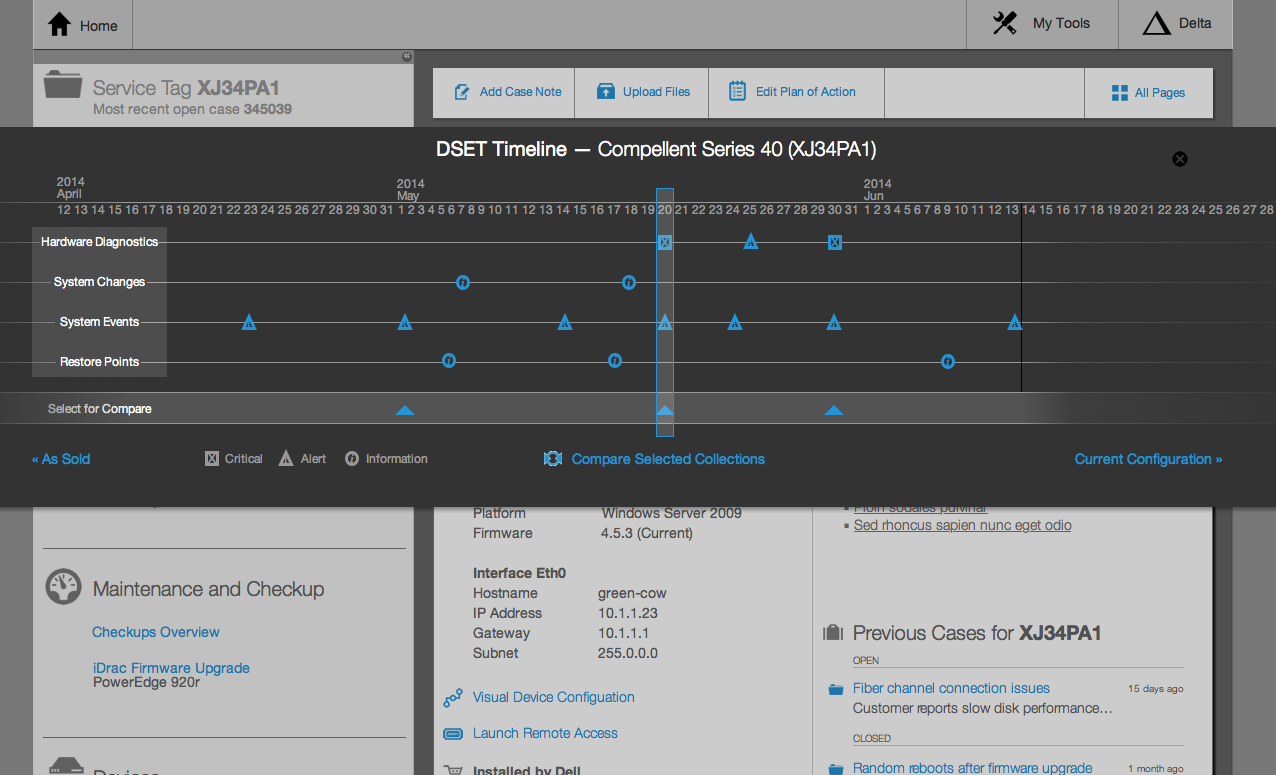Open Visual Device Configuration link

tap(553, 697)
